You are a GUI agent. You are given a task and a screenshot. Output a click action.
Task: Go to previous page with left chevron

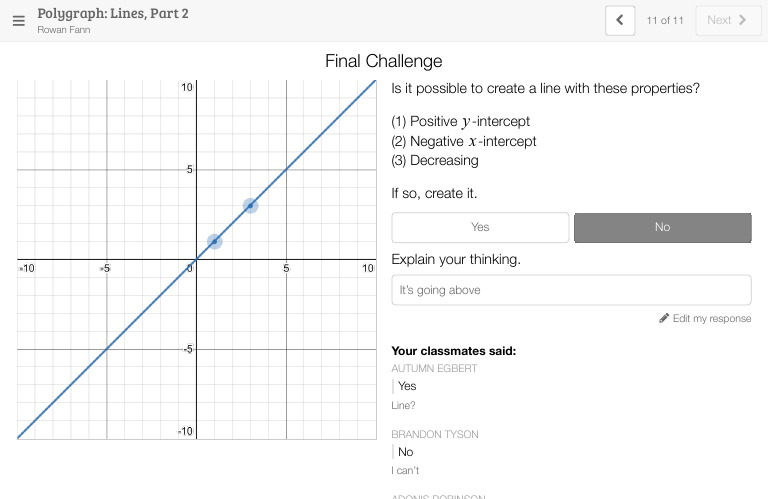(620, 20)
